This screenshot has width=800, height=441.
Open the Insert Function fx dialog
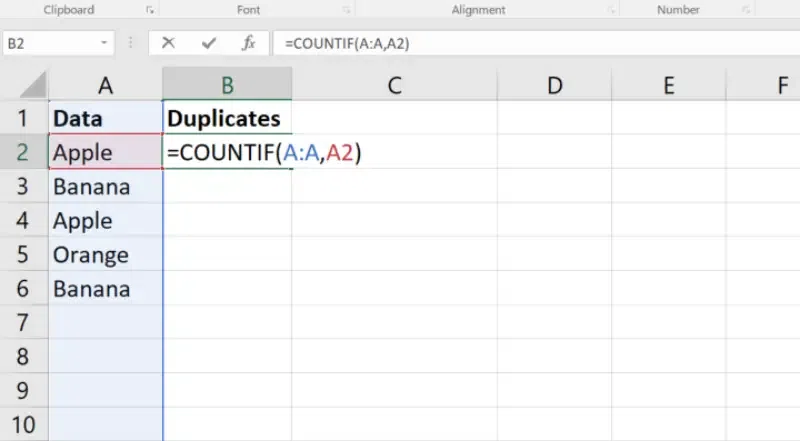pyautogui.click(x=249, y=44)
